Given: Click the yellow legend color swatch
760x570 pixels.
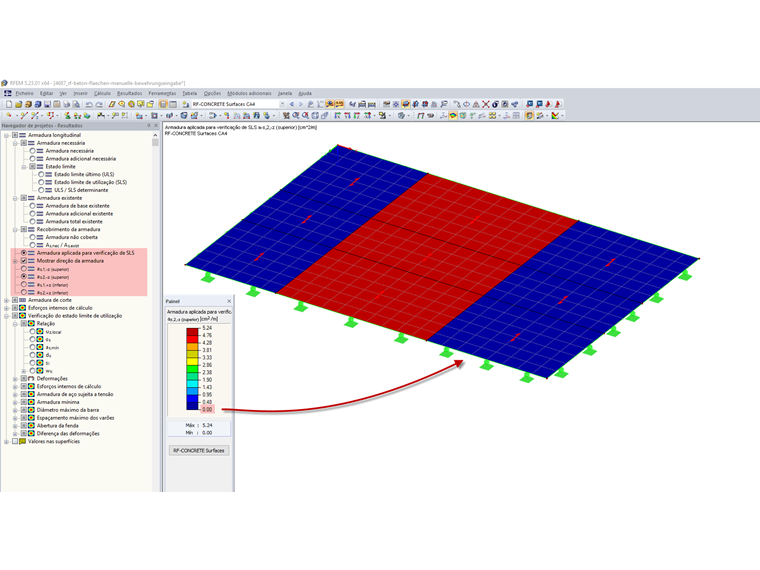Looking at the screenshot, I should (x=192, y=361).
